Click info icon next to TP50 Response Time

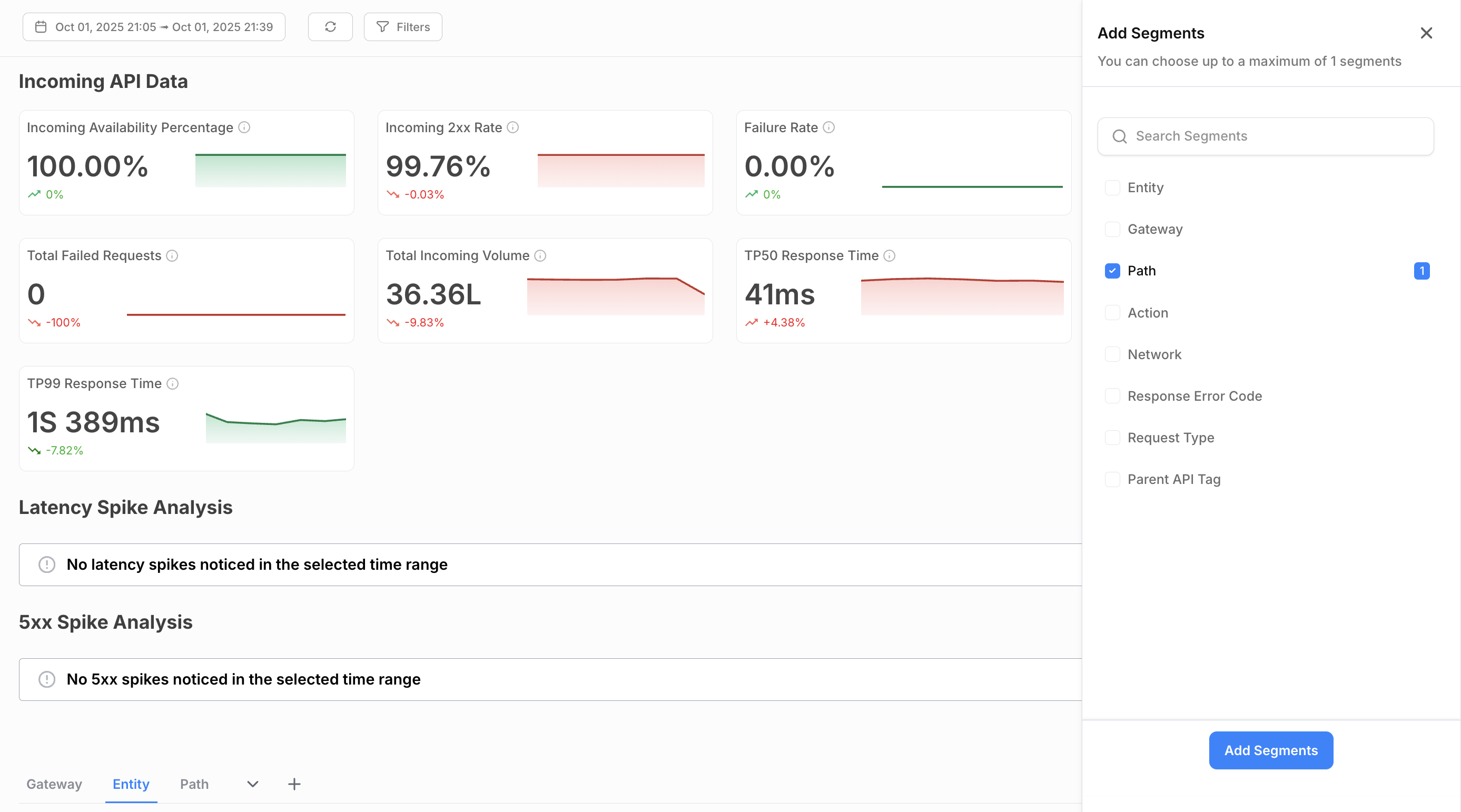[x=890, y=256]
